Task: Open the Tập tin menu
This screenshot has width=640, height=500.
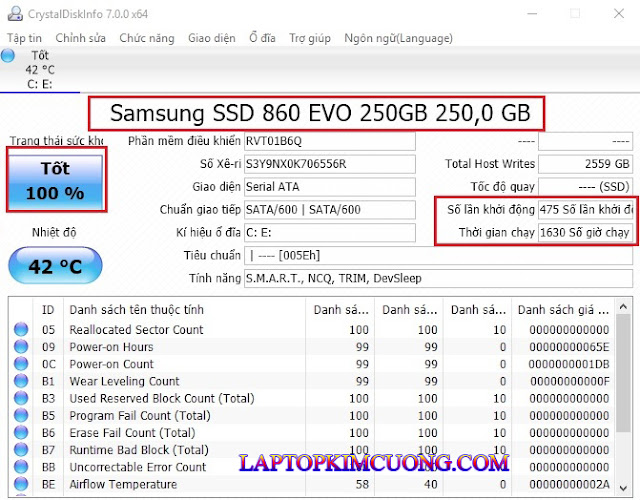Action: (24, 38)
